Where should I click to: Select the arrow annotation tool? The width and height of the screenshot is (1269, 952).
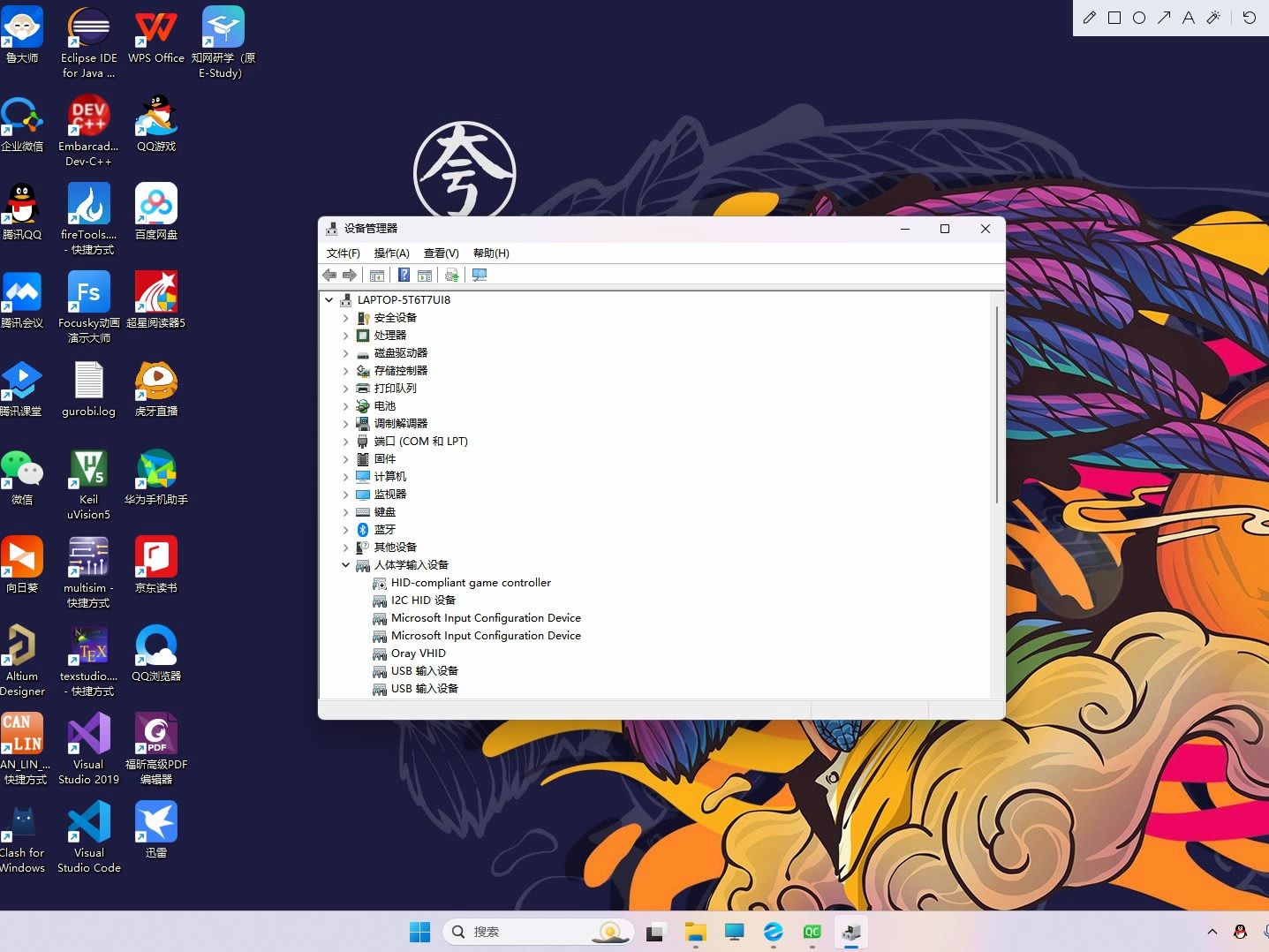pyautogui.click(x=1164, y=18)
